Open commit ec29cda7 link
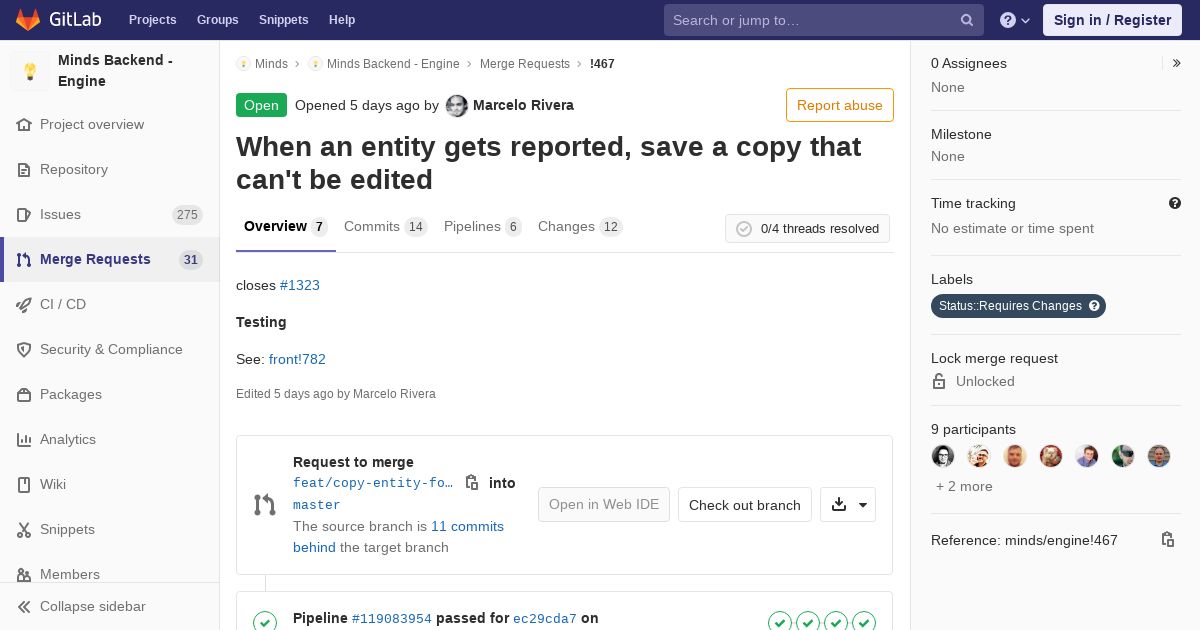 (545, 619)
